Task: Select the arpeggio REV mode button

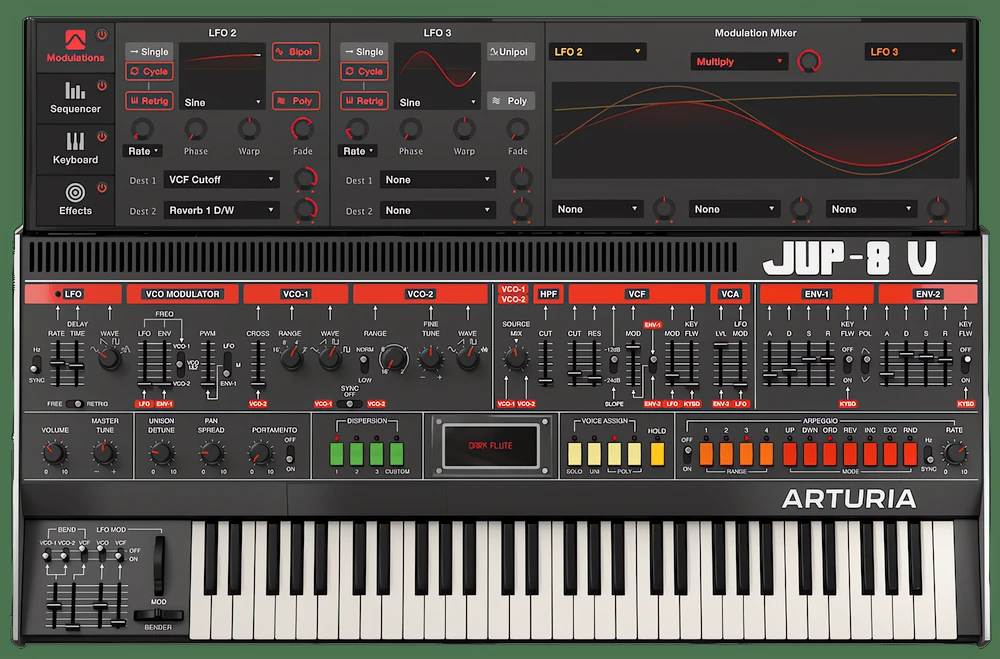Action: point(850,454)
